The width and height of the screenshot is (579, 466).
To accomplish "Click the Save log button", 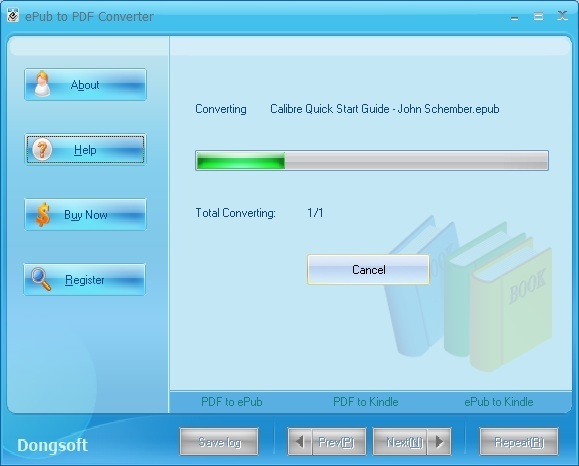I will click(219, 442).
